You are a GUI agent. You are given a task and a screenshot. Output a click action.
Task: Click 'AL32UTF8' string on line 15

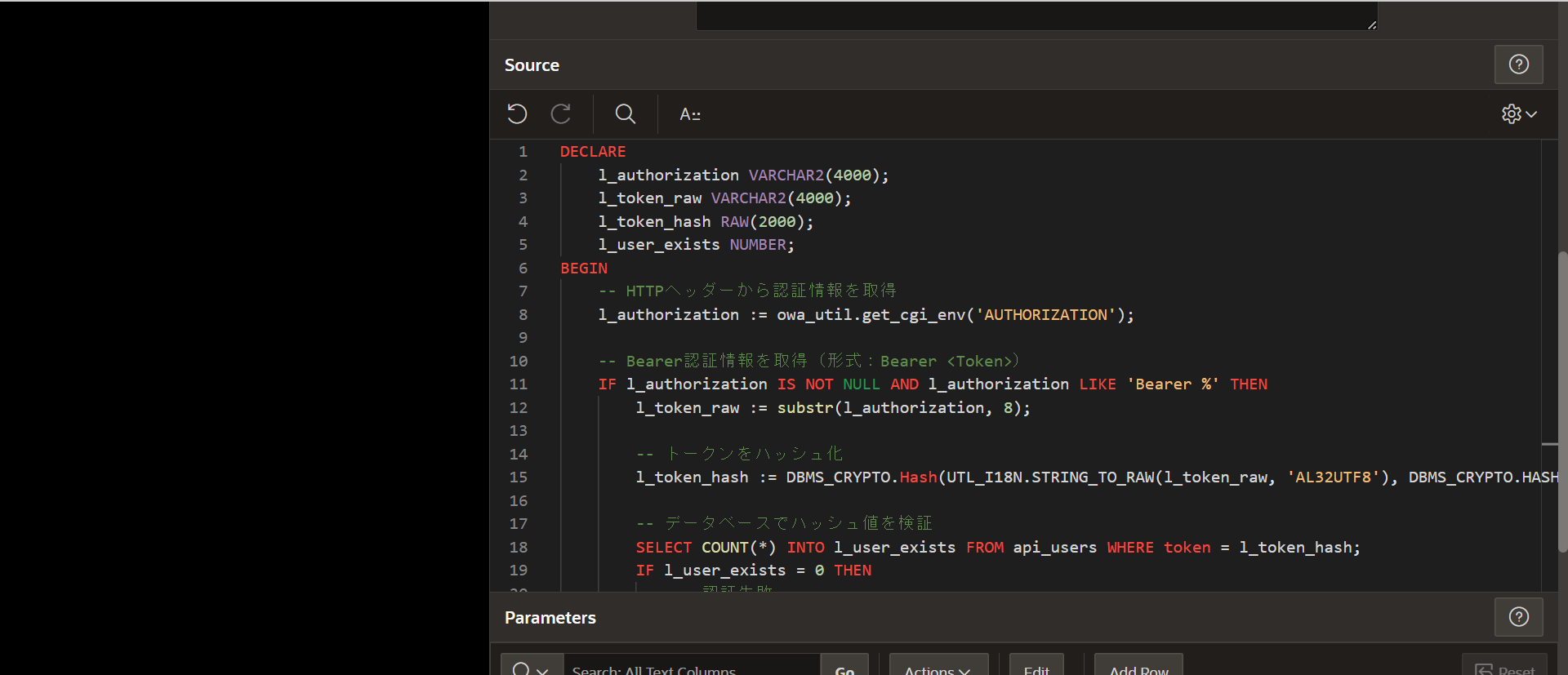click(x=1334, y=477)
